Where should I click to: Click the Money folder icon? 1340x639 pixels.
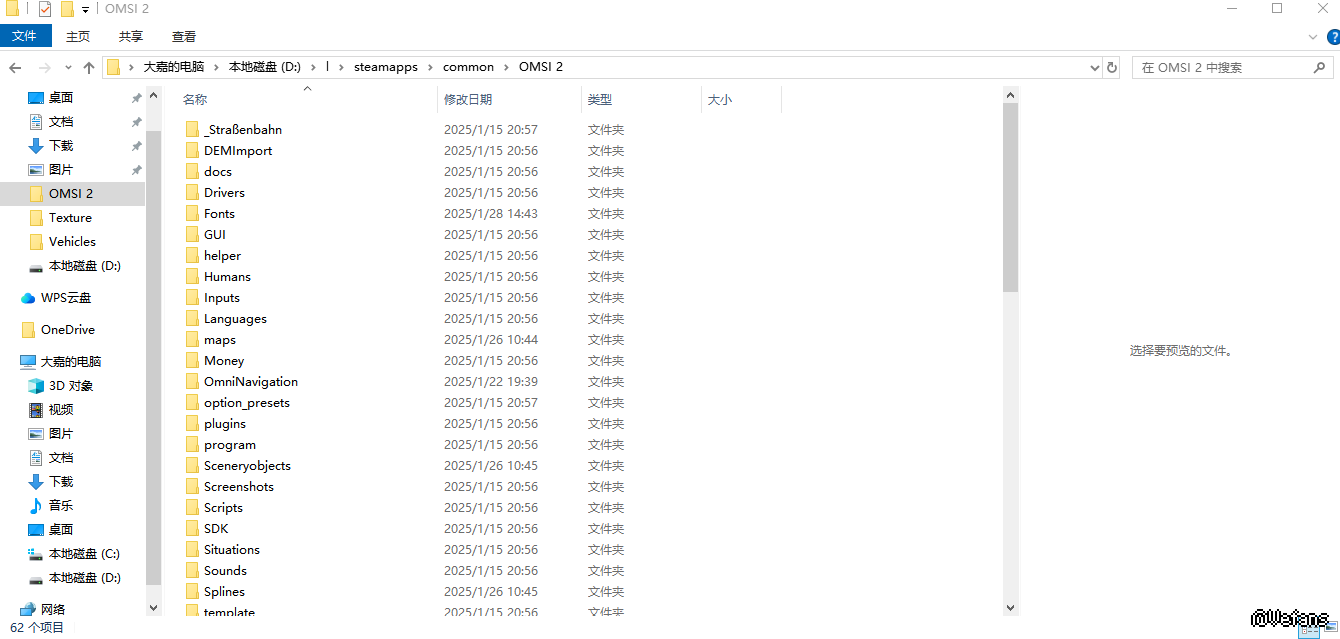[193, 360]
